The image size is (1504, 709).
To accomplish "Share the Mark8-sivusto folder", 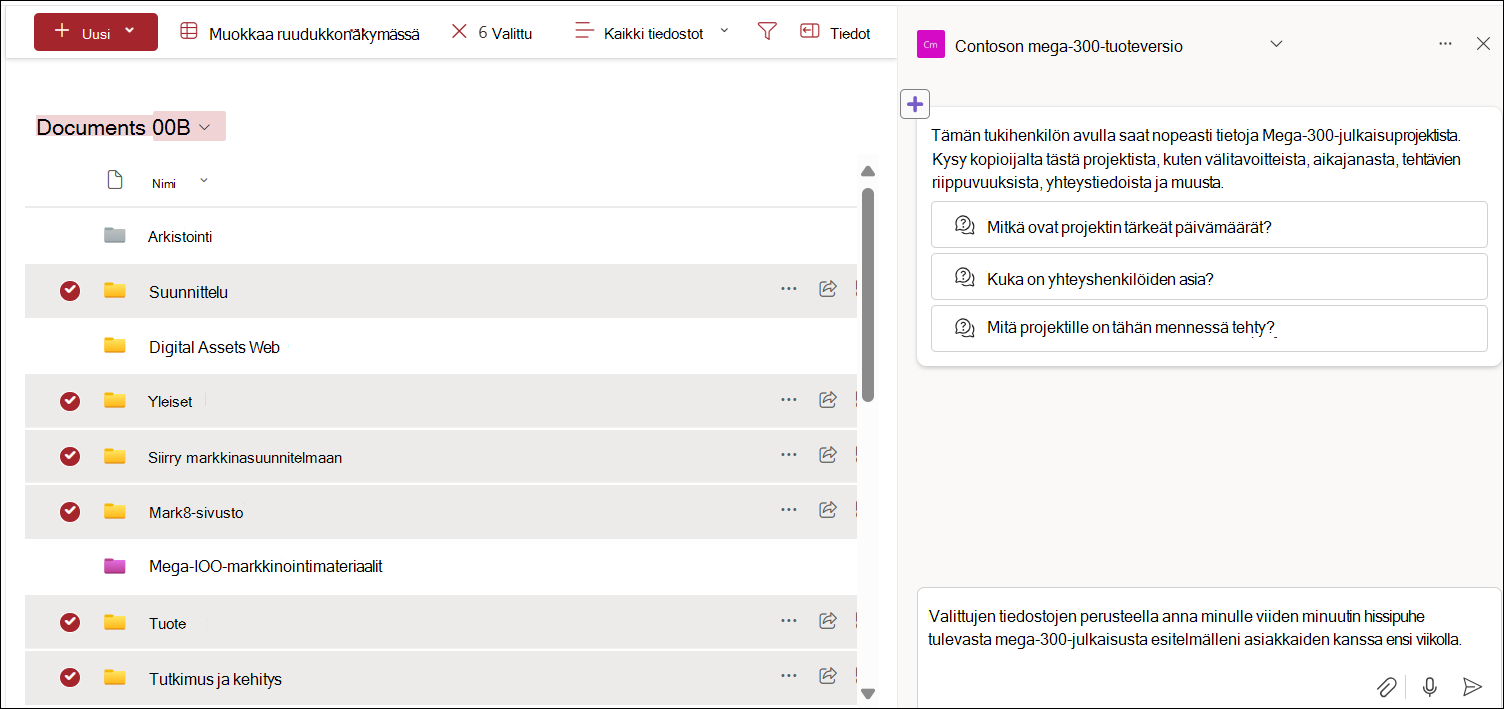I will [x=828, y=510].
